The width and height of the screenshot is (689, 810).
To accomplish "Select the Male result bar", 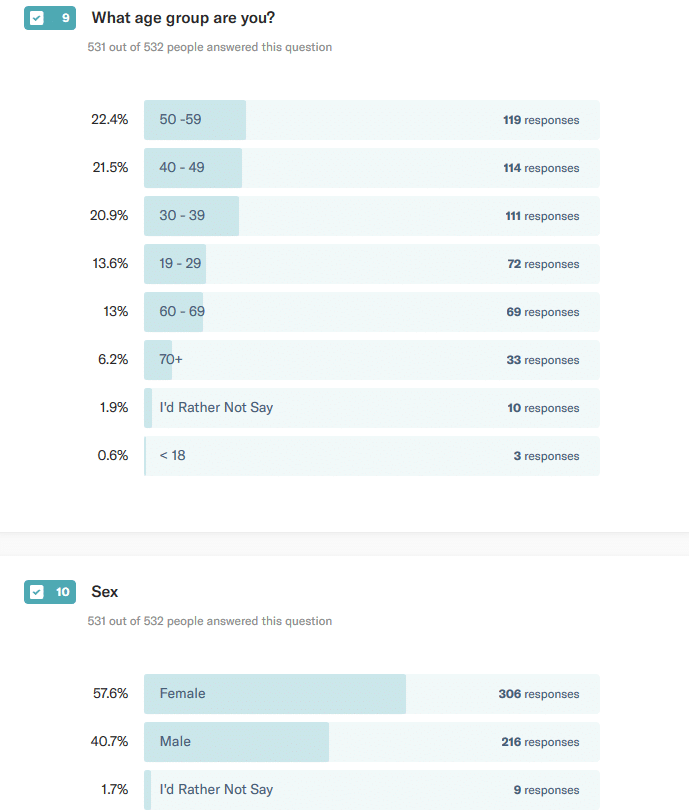I will pos(371,742).
